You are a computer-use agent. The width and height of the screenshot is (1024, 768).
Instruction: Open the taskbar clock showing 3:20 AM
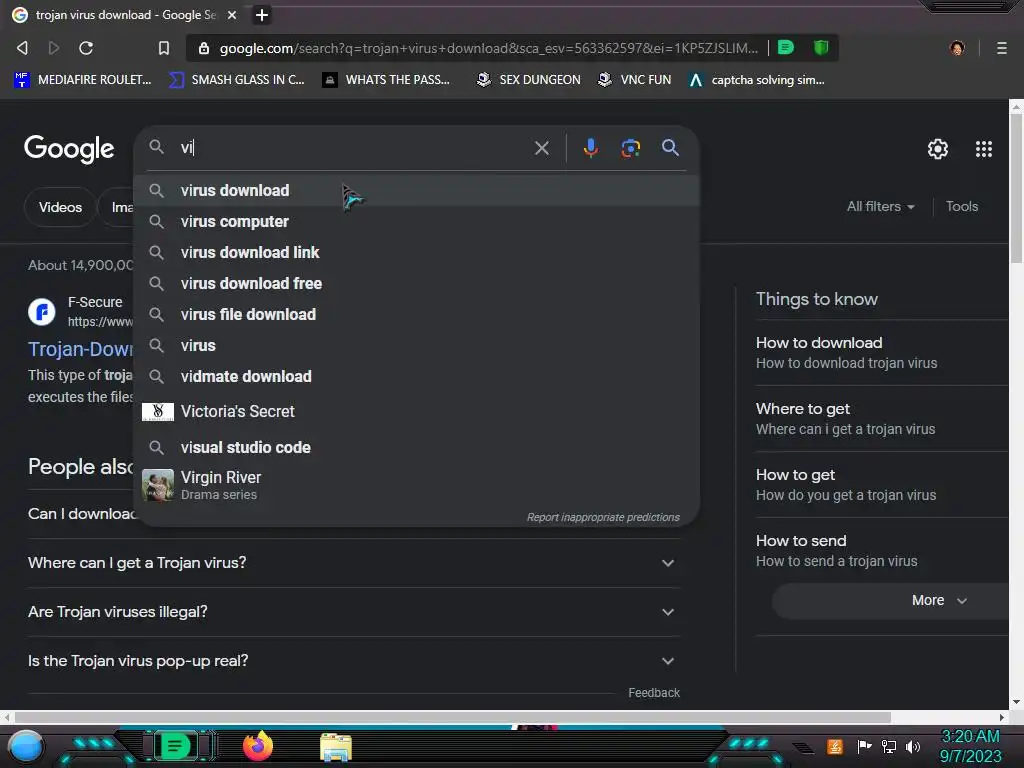pos(970,746)
